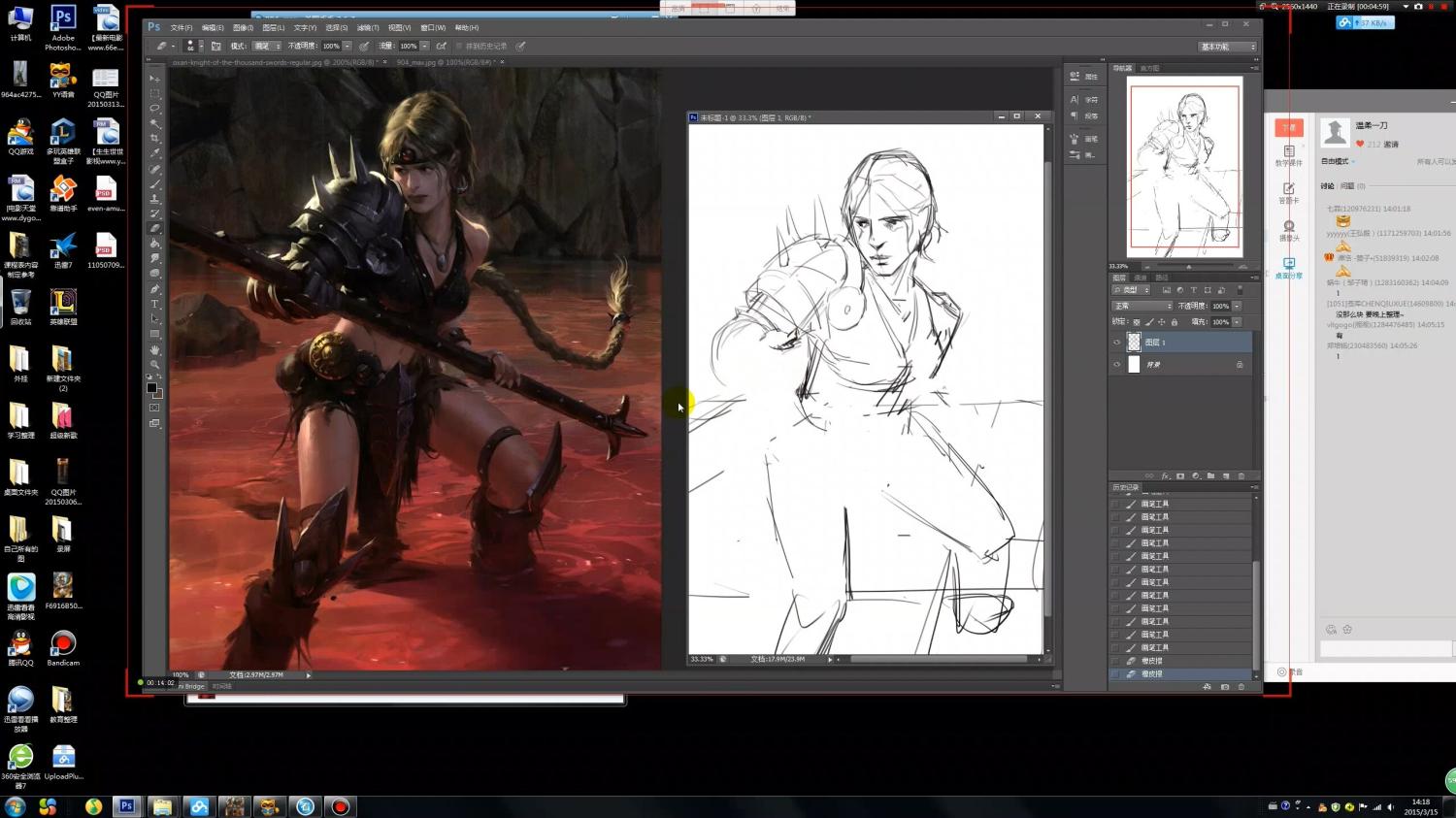
Task: Add a layer style via fx icon
Action: tap(1165, 476)
